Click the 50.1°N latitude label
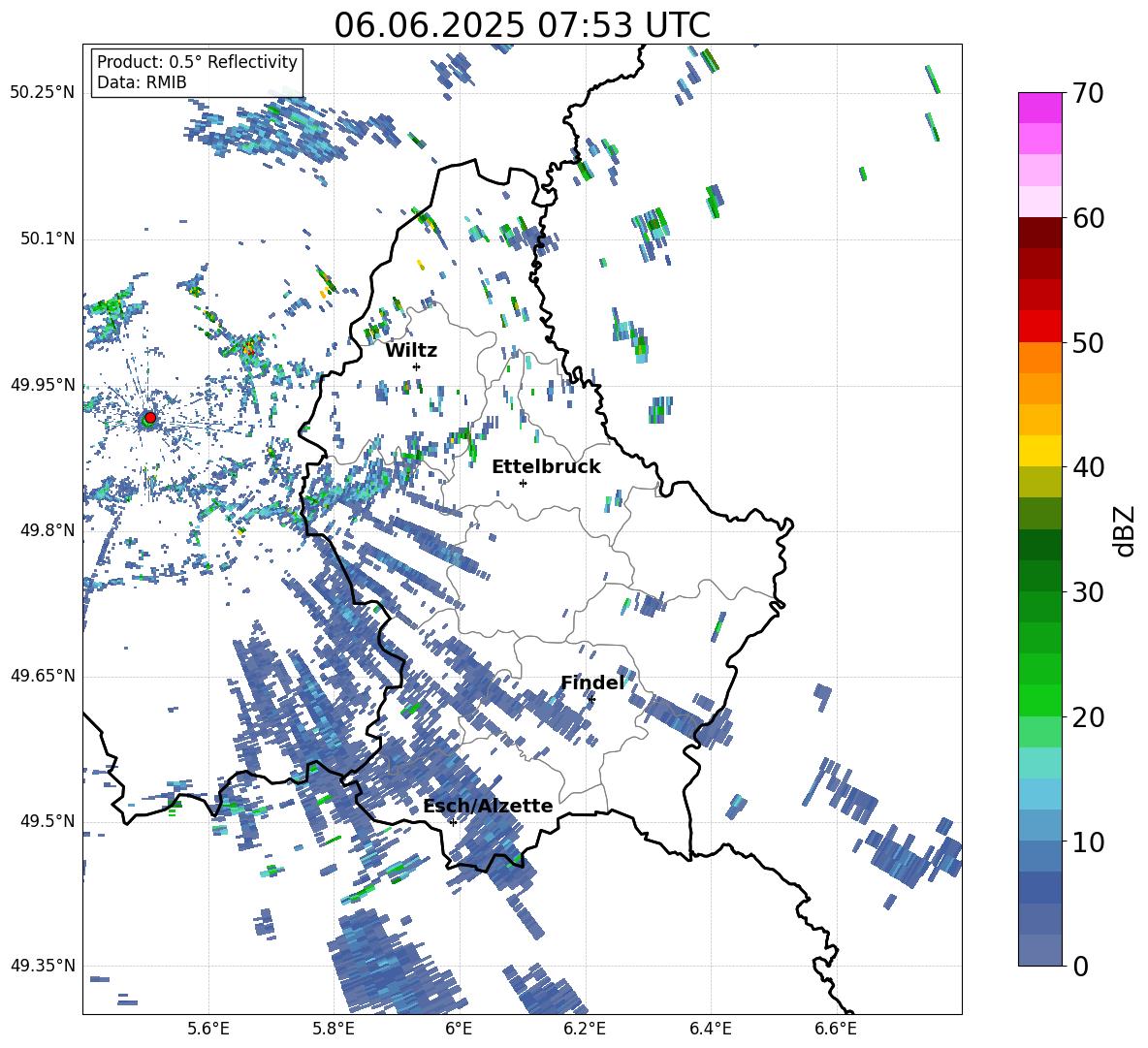The height and width of the screenshot is (1048, 1148). [x=48, y=238]
